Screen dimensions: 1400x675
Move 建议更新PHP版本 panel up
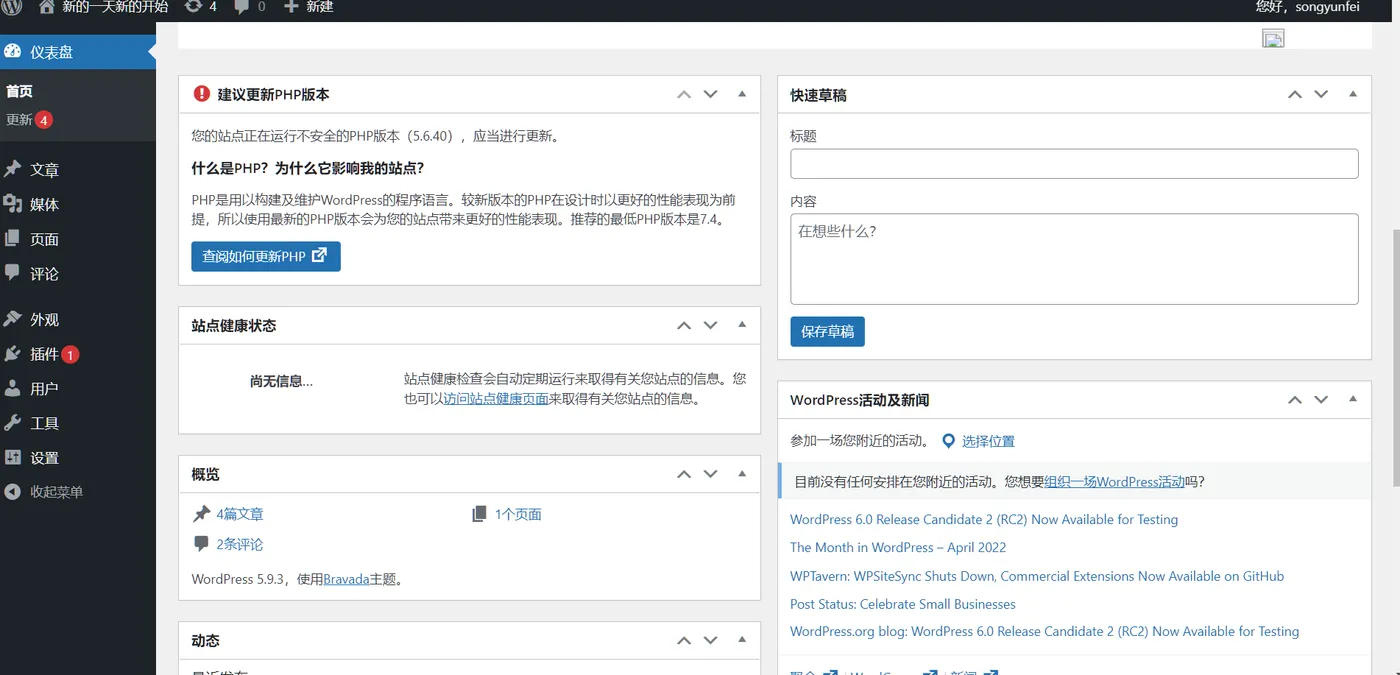[684, 94]
